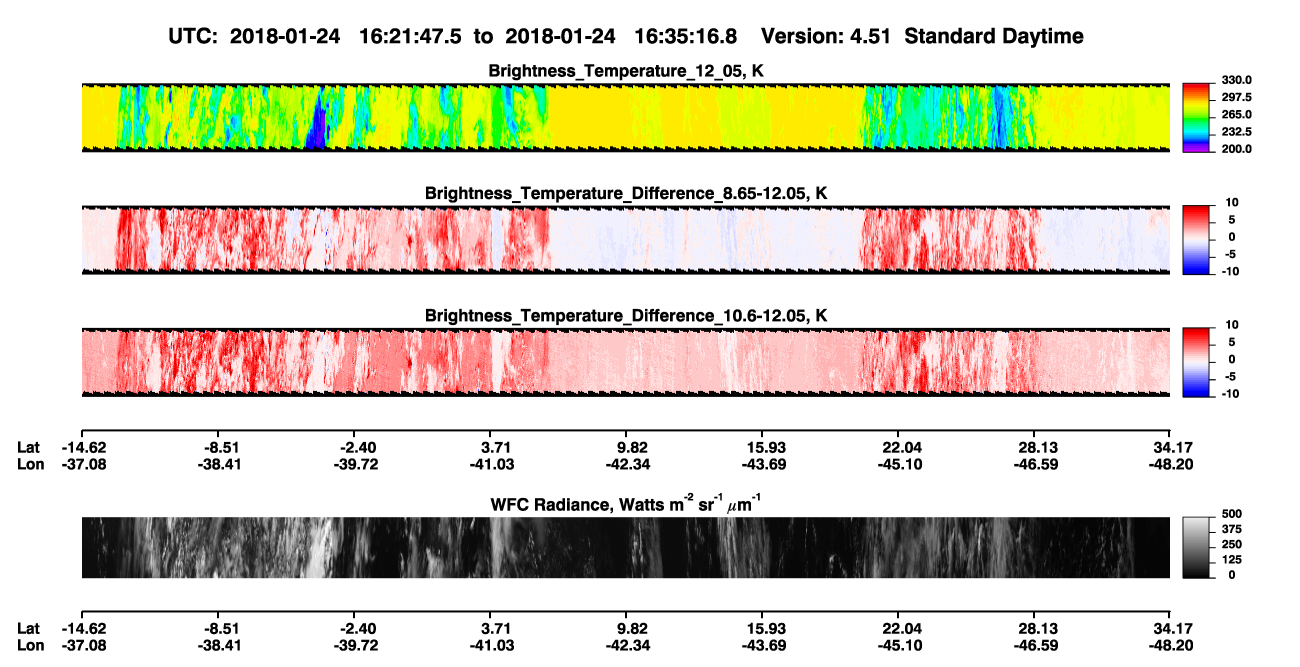
Task: Click the 'Lat' axis label beneath the WFC Radiance strip
Action: coord(28,628)
